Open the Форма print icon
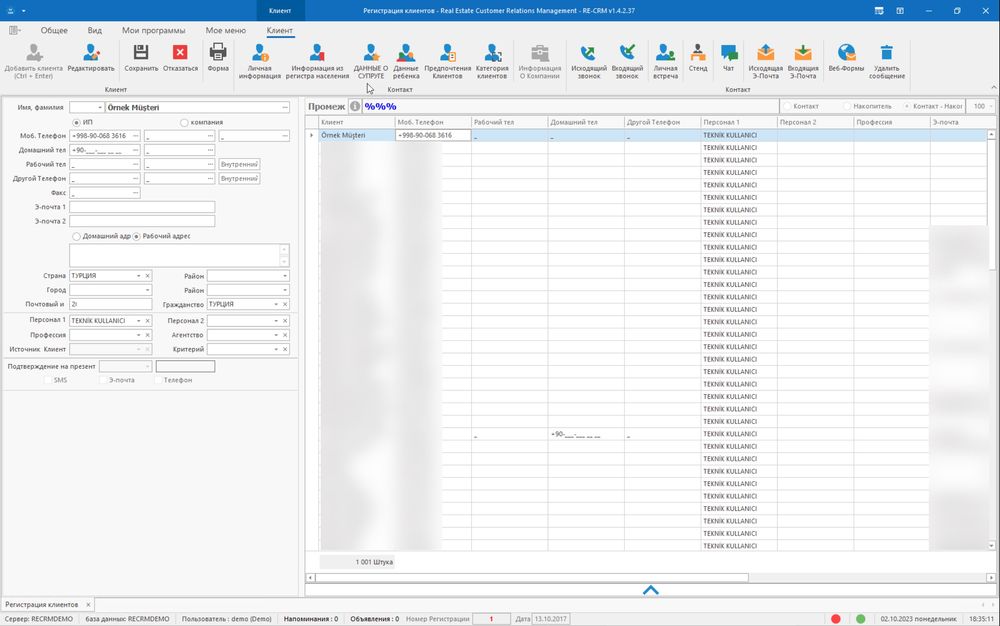The width and height of the screenshot is (1000, 626). (218, 53)
